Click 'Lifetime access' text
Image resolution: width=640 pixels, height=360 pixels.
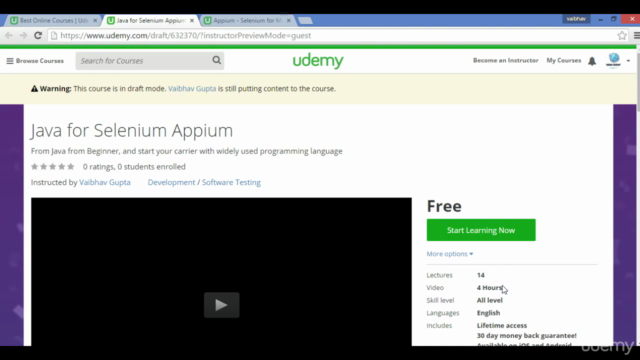[x=502, y=326]
